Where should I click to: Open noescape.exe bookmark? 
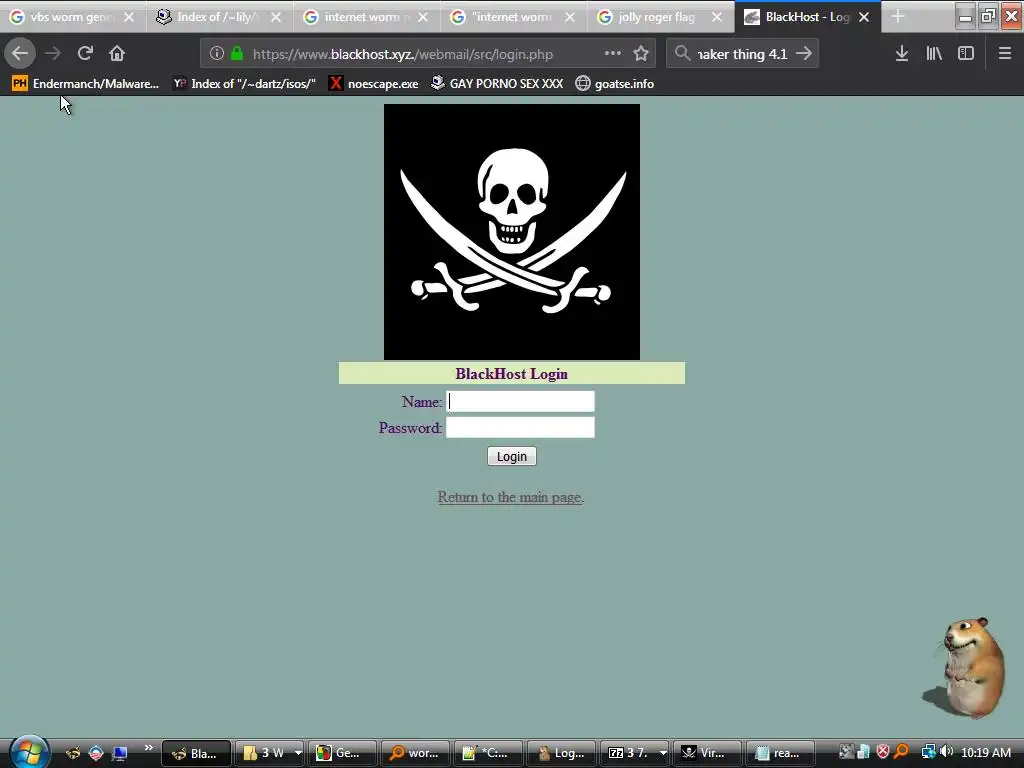click(x=374, y=84)
